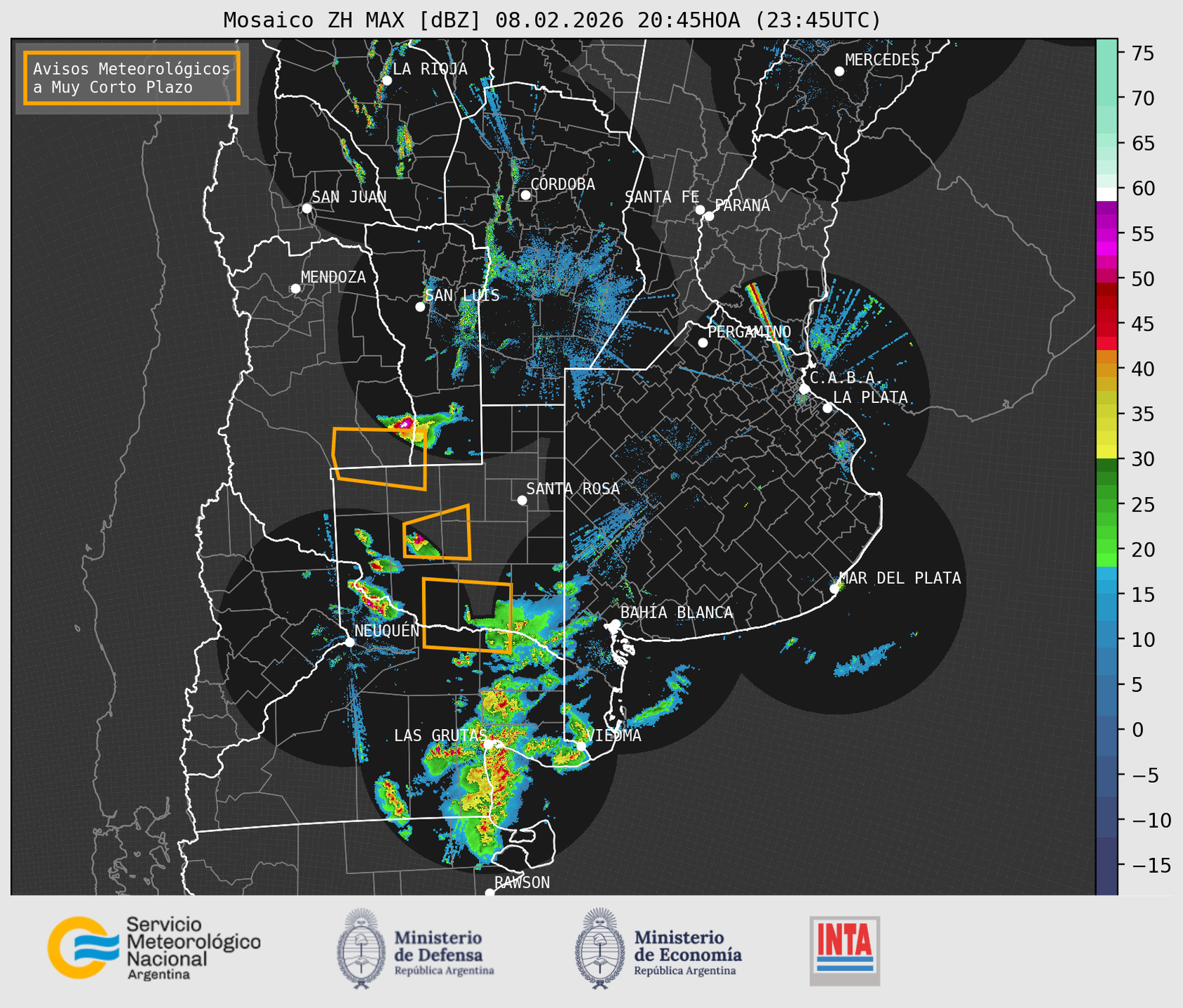Click the 'Avisos Meteorológicos a Muy Corto Plazo' legend box

coord(132,78)
